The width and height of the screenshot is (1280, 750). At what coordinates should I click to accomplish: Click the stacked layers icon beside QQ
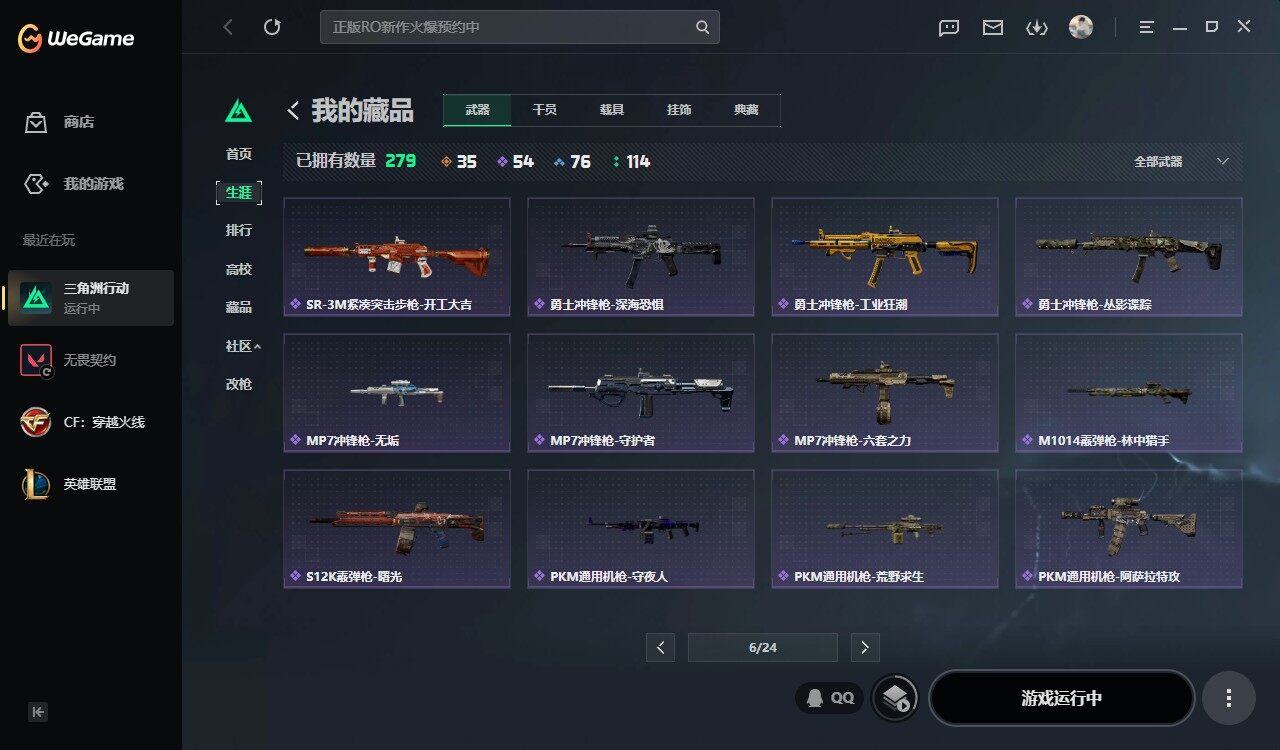tap(895, 698)
